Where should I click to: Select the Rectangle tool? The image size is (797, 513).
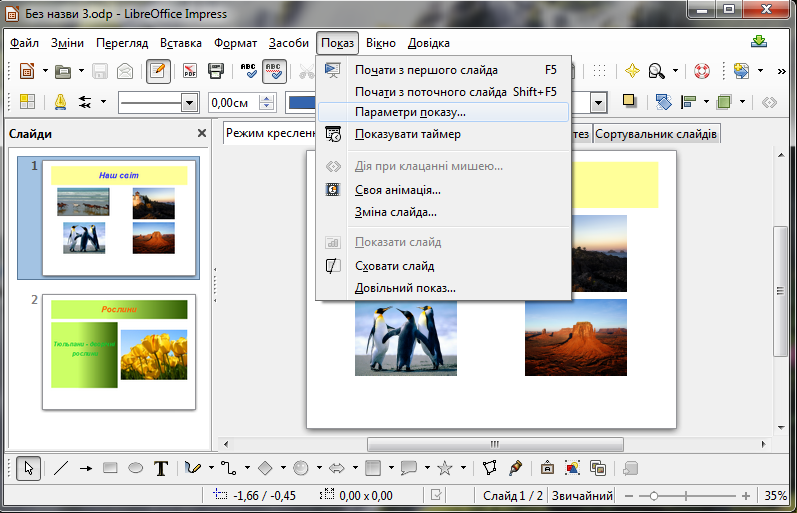(110, 468)
